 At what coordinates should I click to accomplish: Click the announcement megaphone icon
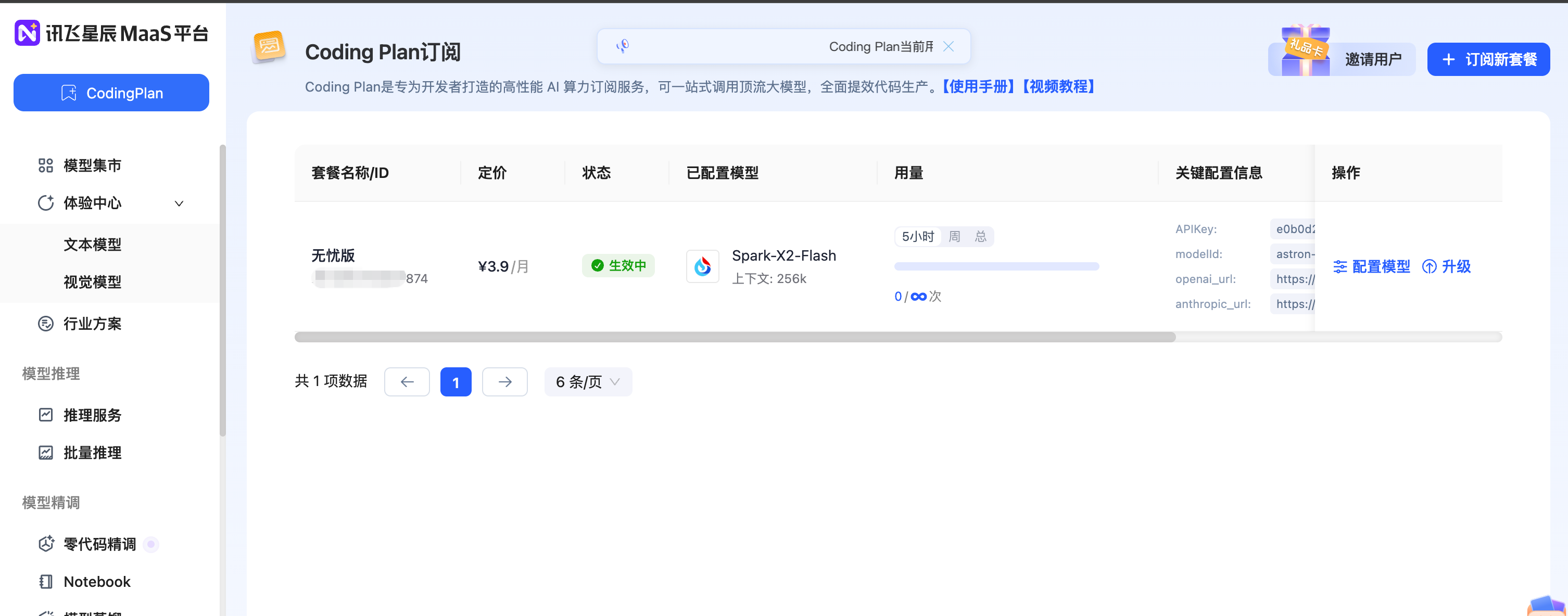click(622, 46)
